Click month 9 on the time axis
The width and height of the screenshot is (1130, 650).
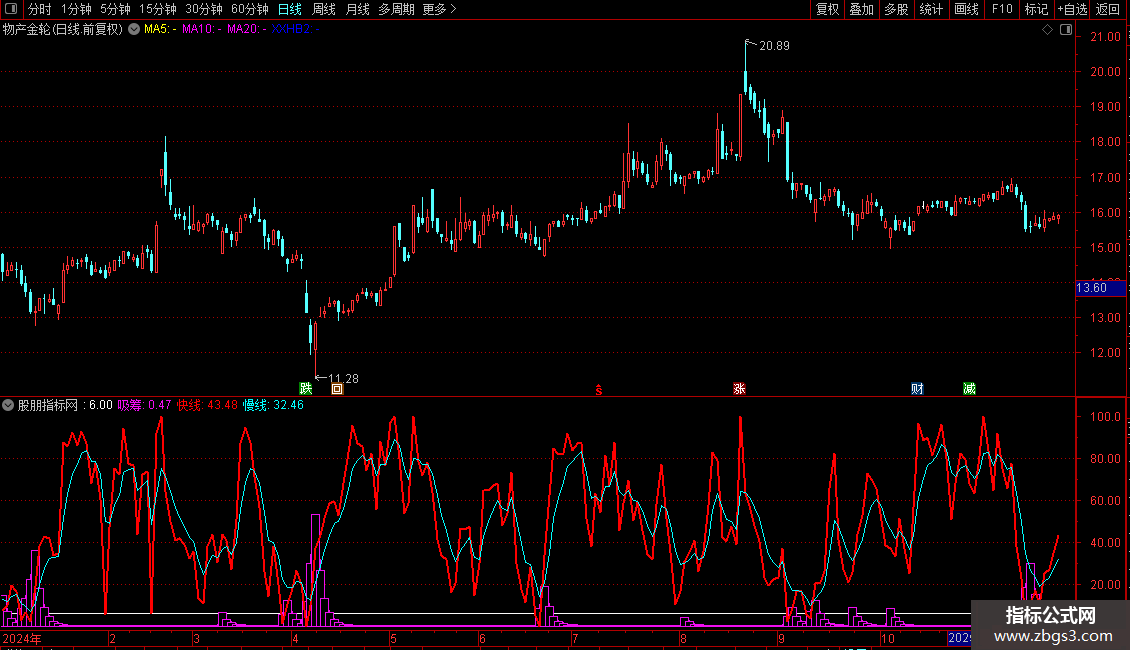(x=781, y=638)
